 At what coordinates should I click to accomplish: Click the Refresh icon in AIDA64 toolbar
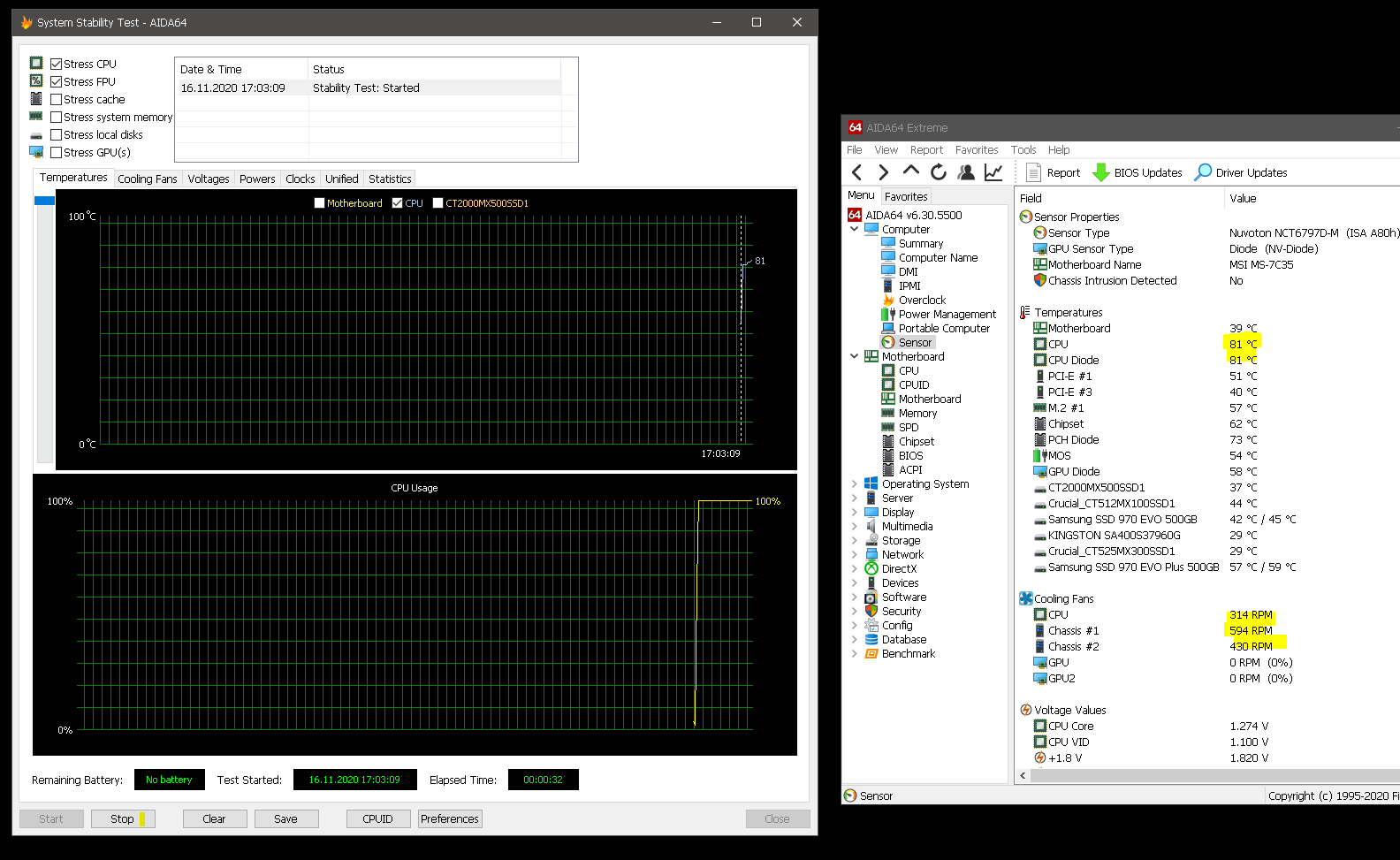click(x=939, y=172)
